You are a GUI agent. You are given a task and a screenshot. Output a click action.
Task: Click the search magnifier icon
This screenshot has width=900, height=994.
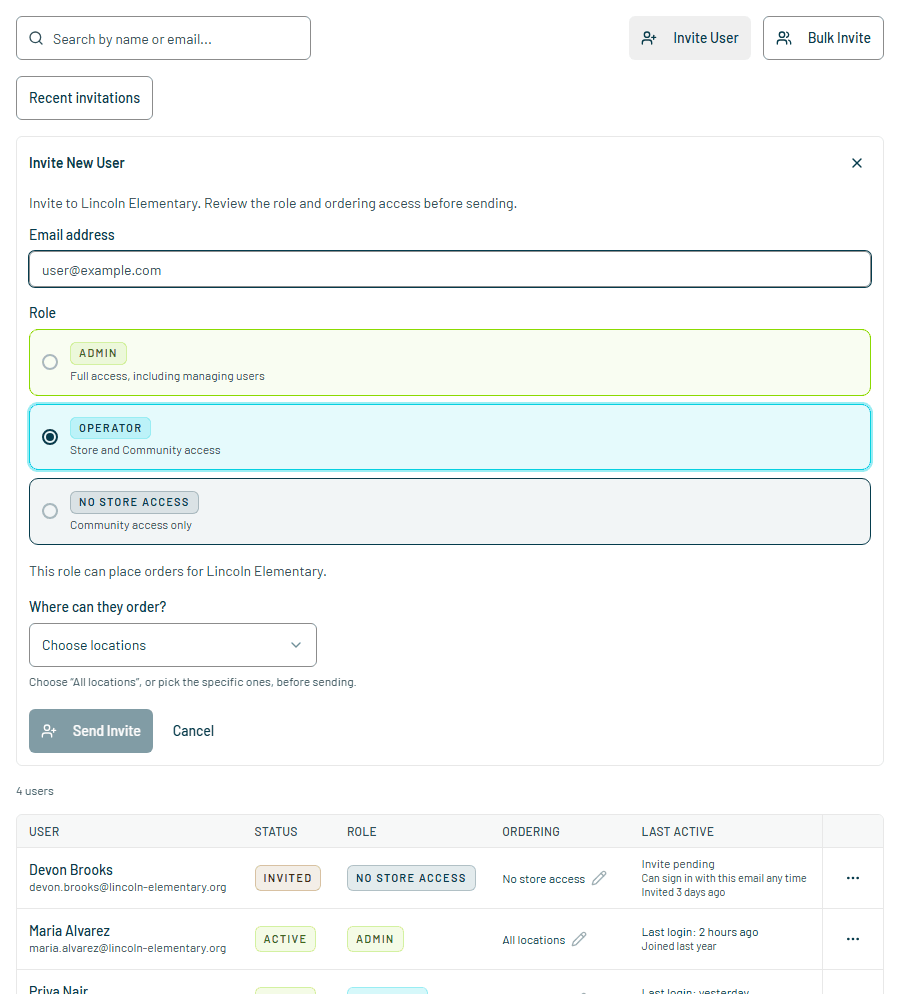coord(36,39)
